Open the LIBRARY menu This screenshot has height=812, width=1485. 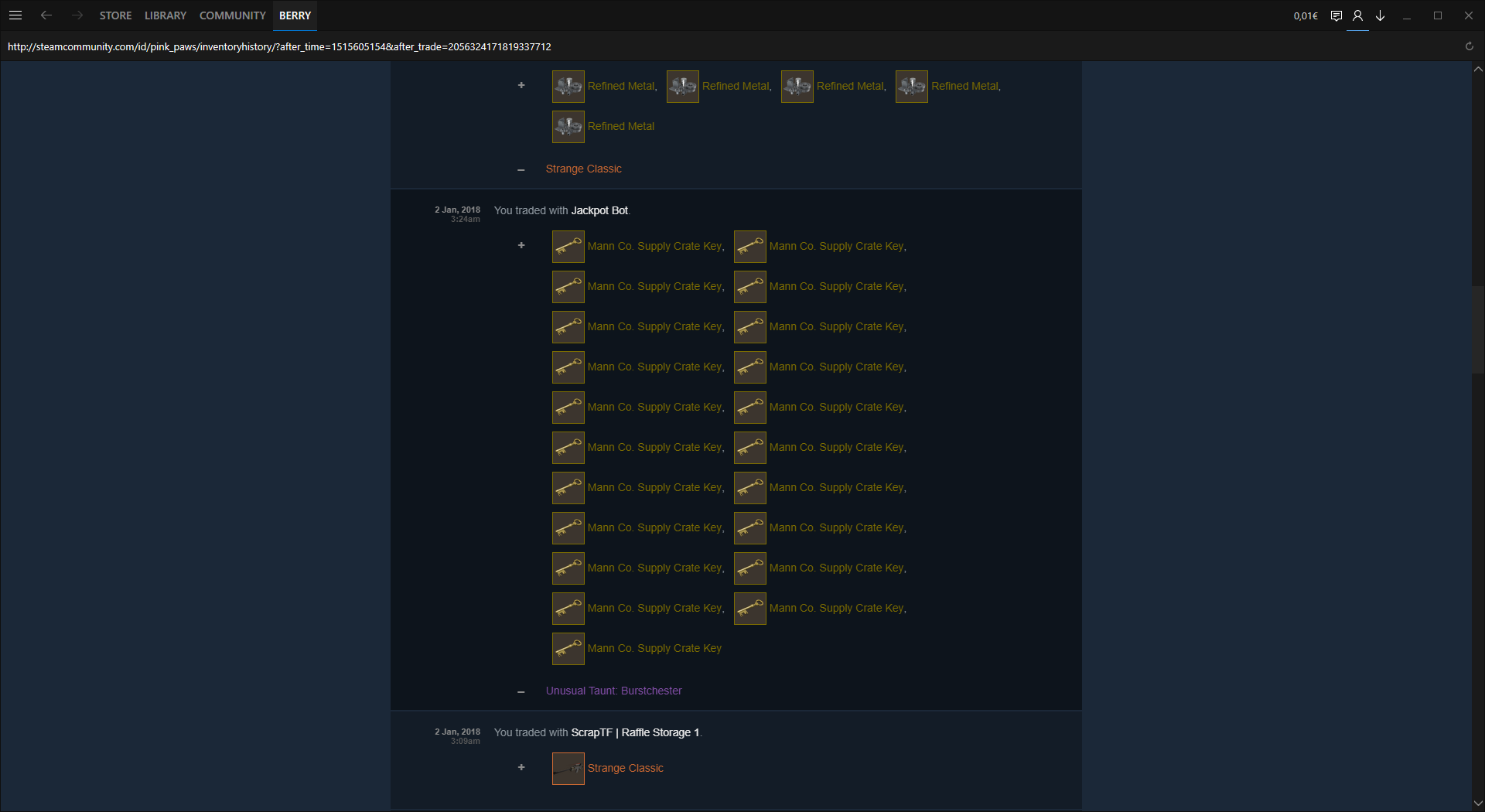[x=166, y=15]
